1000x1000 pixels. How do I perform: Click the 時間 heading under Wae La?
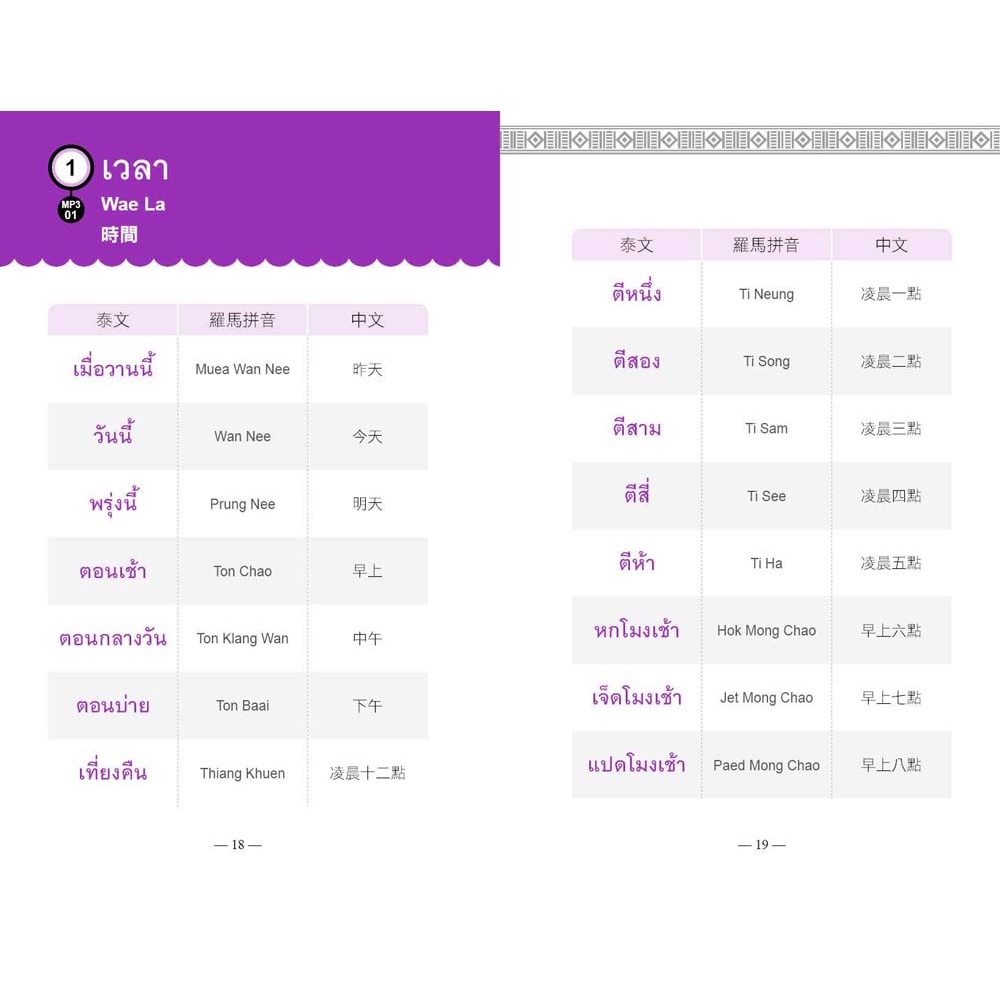click(x=119, y=235)
